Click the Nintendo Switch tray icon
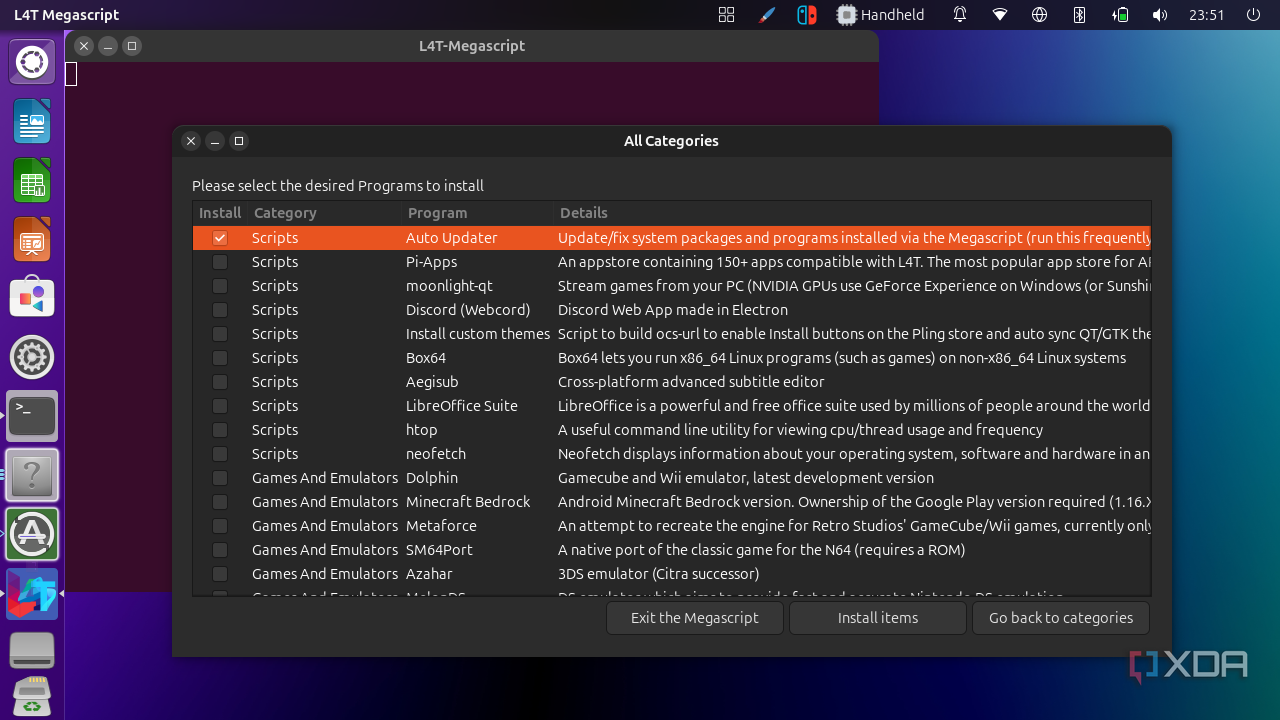 pos(806,15)
